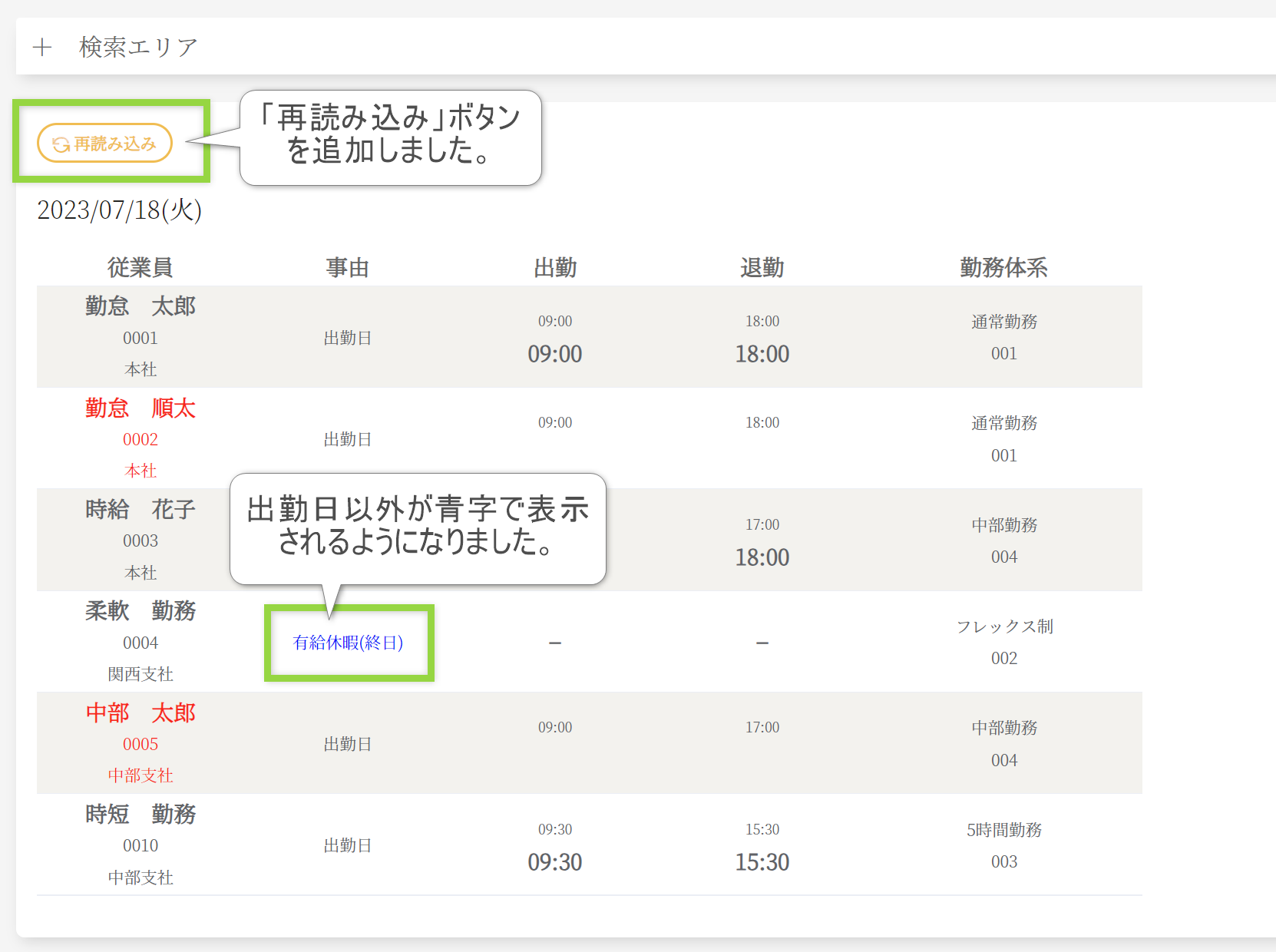Viewport: 1276px width, 952px height.
Task: Click the 出勤 column header
Action: coord(555,267)
